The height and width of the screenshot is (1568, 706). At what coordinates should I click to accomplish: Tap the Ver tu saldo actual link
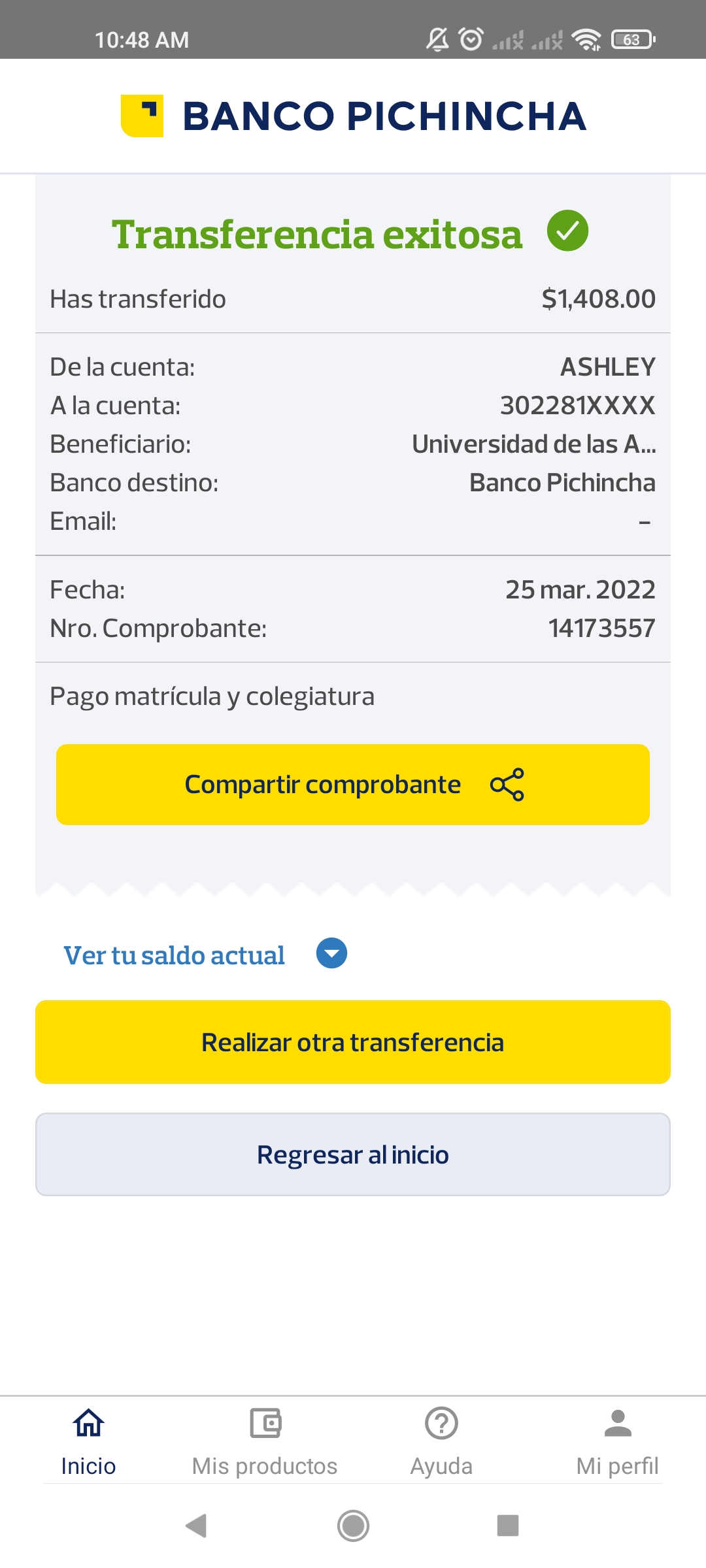(x=174, y=955)
